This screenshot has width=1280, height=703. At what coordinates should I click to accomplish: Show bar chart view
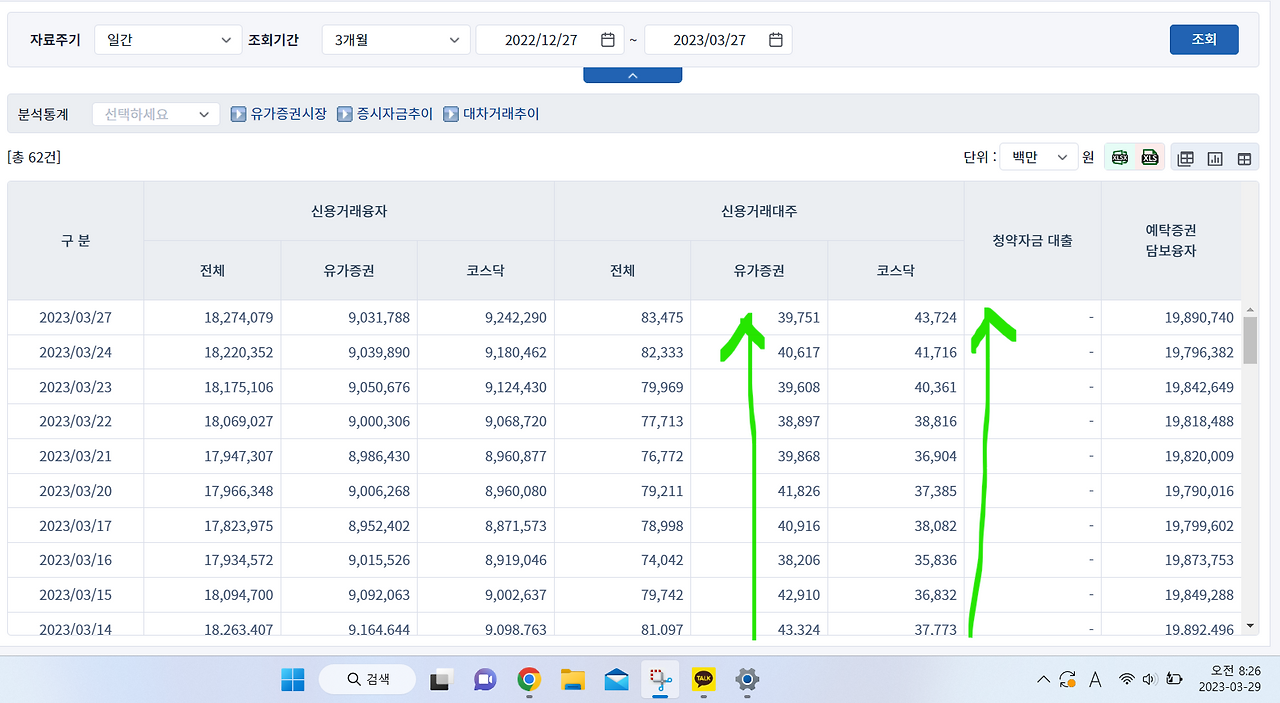click(x=1215, y=158)
